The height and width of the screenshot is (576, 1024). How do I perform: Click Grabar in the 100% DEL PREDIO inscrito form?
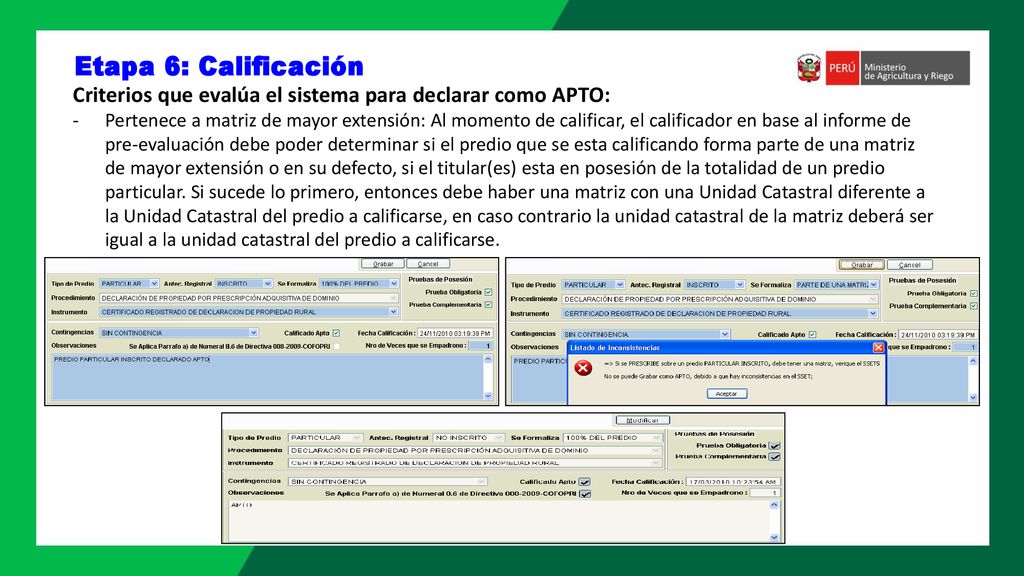[383, 264]
